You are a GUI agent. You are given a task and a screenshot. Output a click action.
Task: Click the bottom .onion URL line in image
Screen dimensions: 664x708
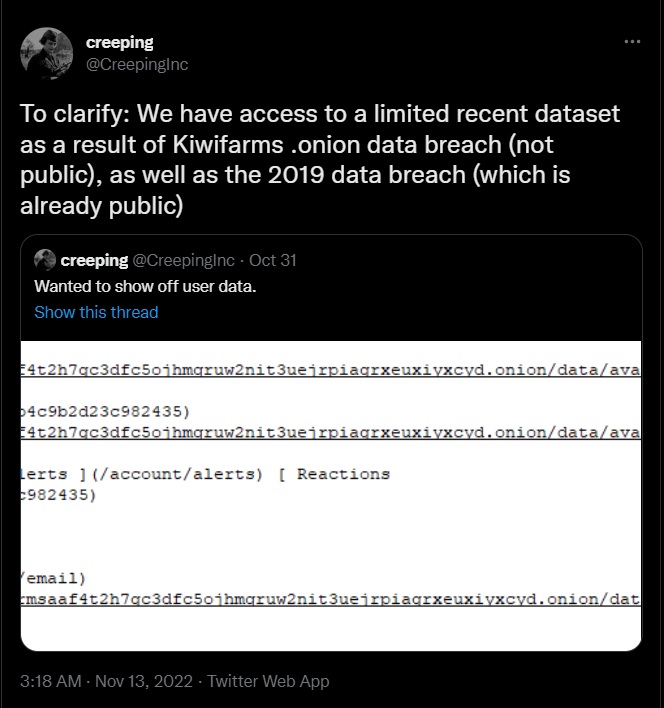331,599
